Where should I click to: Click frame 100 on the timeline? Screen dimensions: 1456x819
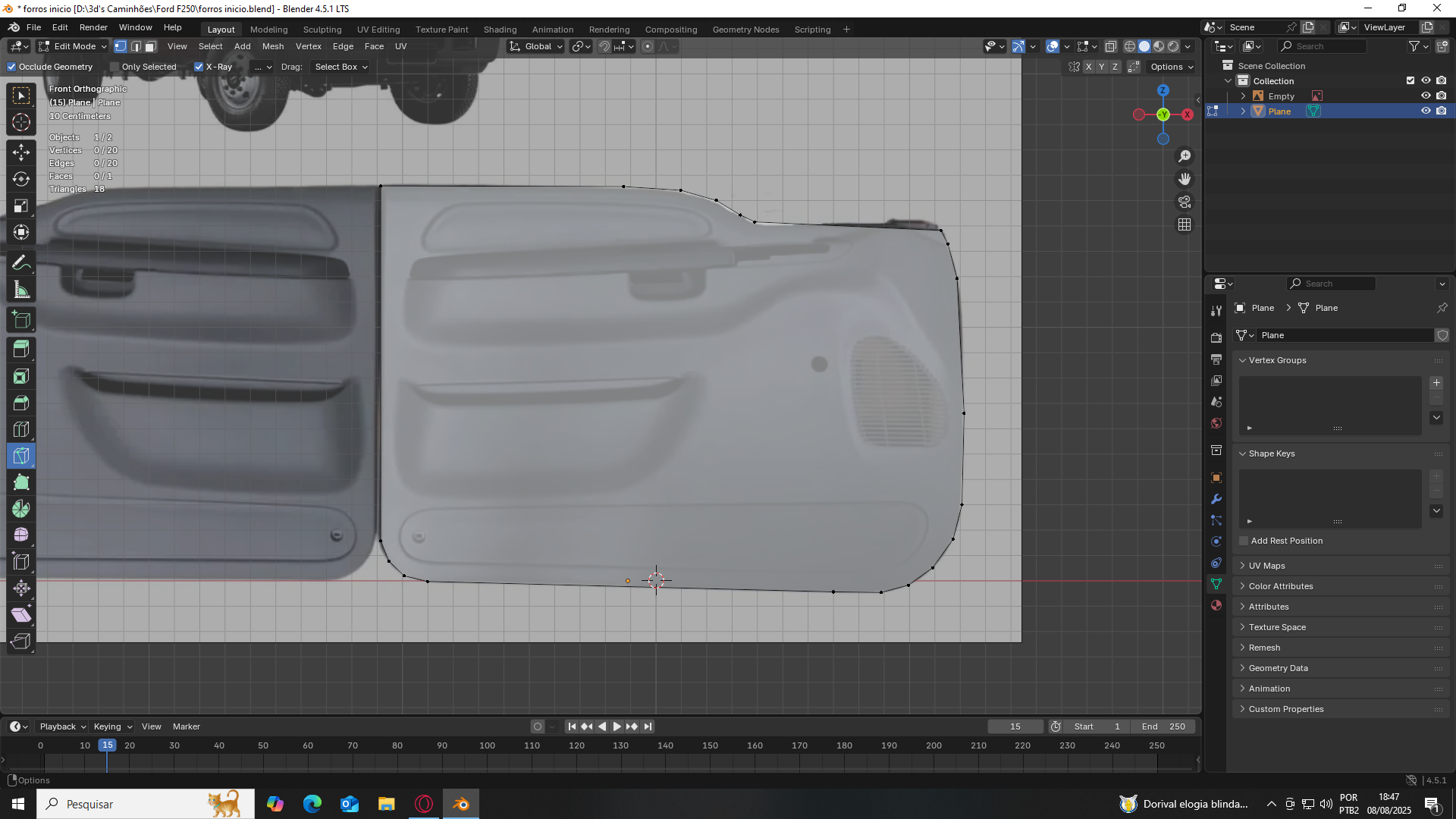click(x=487, y=745)
